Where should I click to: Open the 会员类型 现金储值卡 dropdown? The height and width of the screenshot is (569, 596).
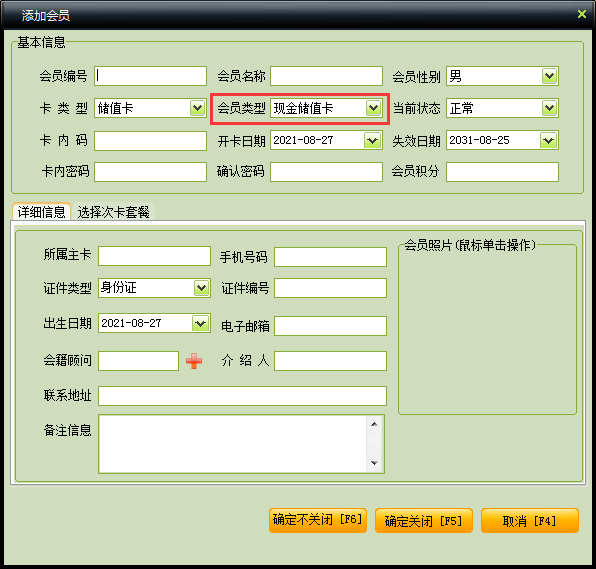click(373, 108)
